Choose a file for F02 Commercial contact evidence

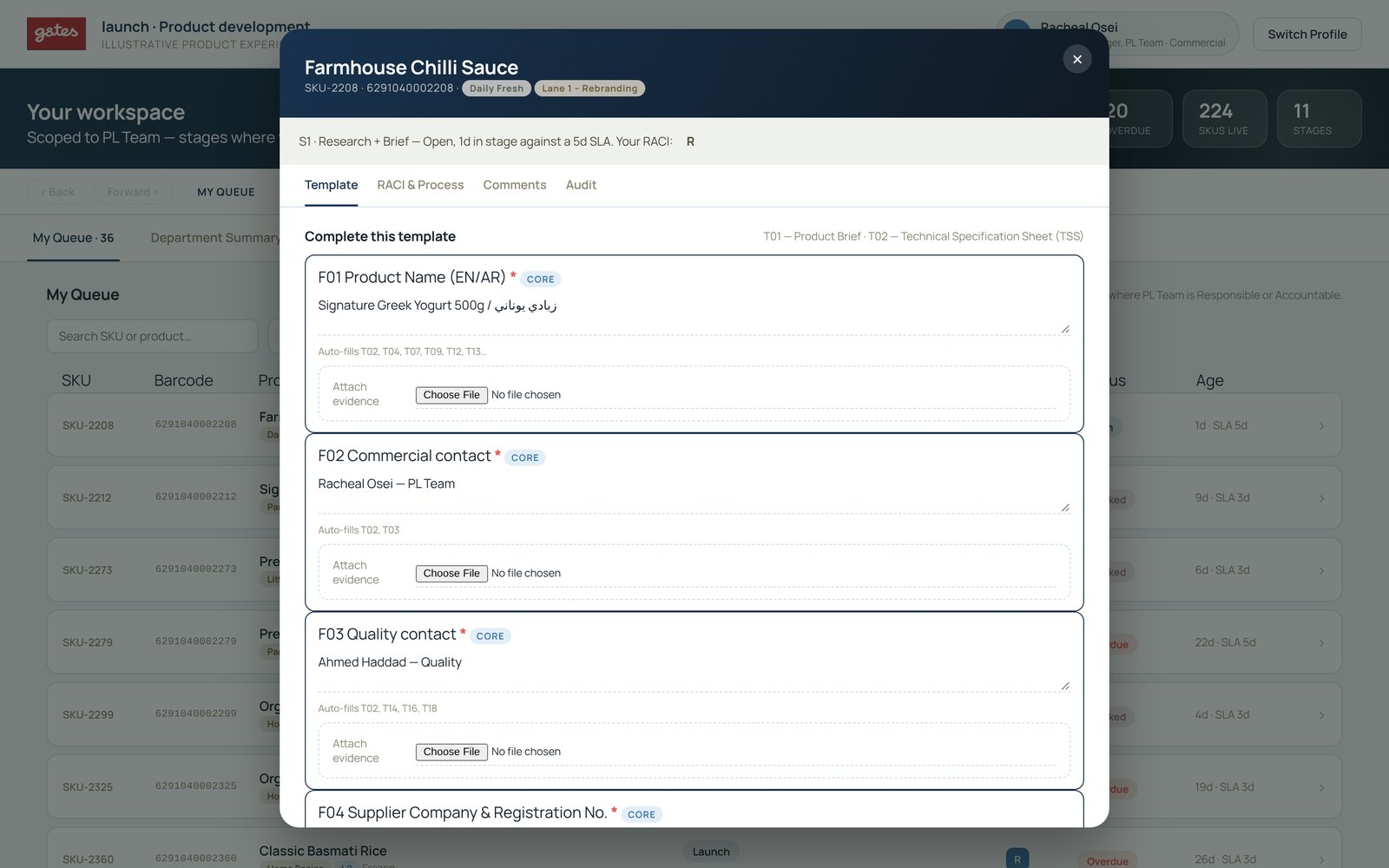point(451,574)
